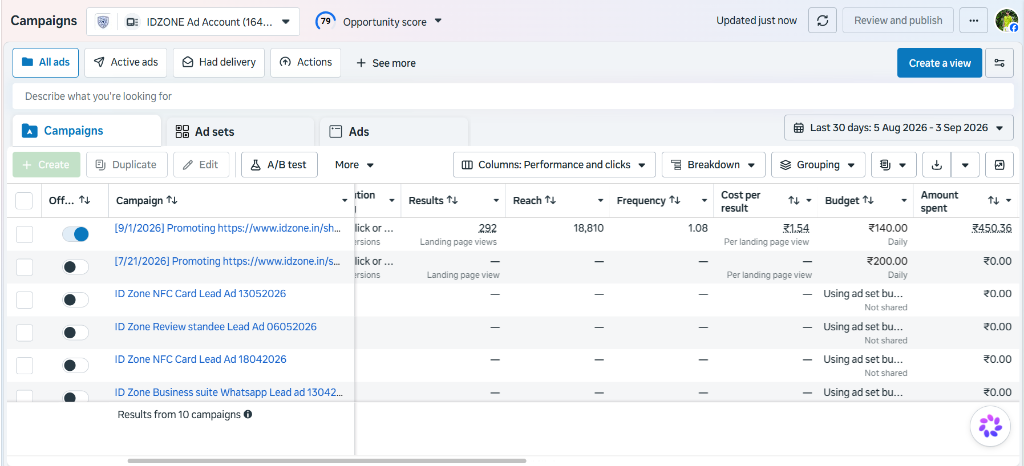Open the three-dots more options menu

(x=974, y=20)
